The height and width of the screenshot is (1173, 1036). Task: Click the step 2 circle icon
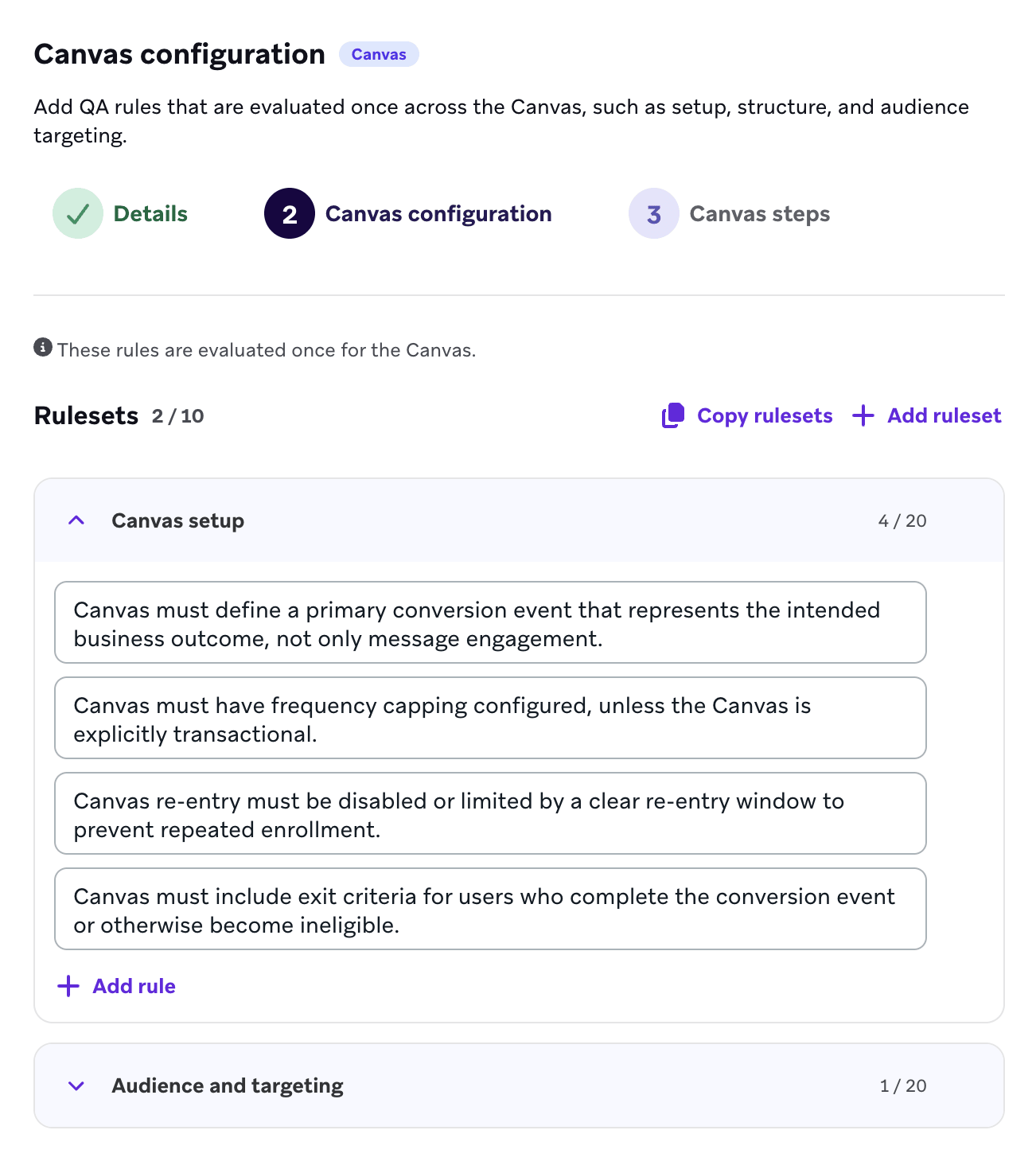click(x=290, y=213)
